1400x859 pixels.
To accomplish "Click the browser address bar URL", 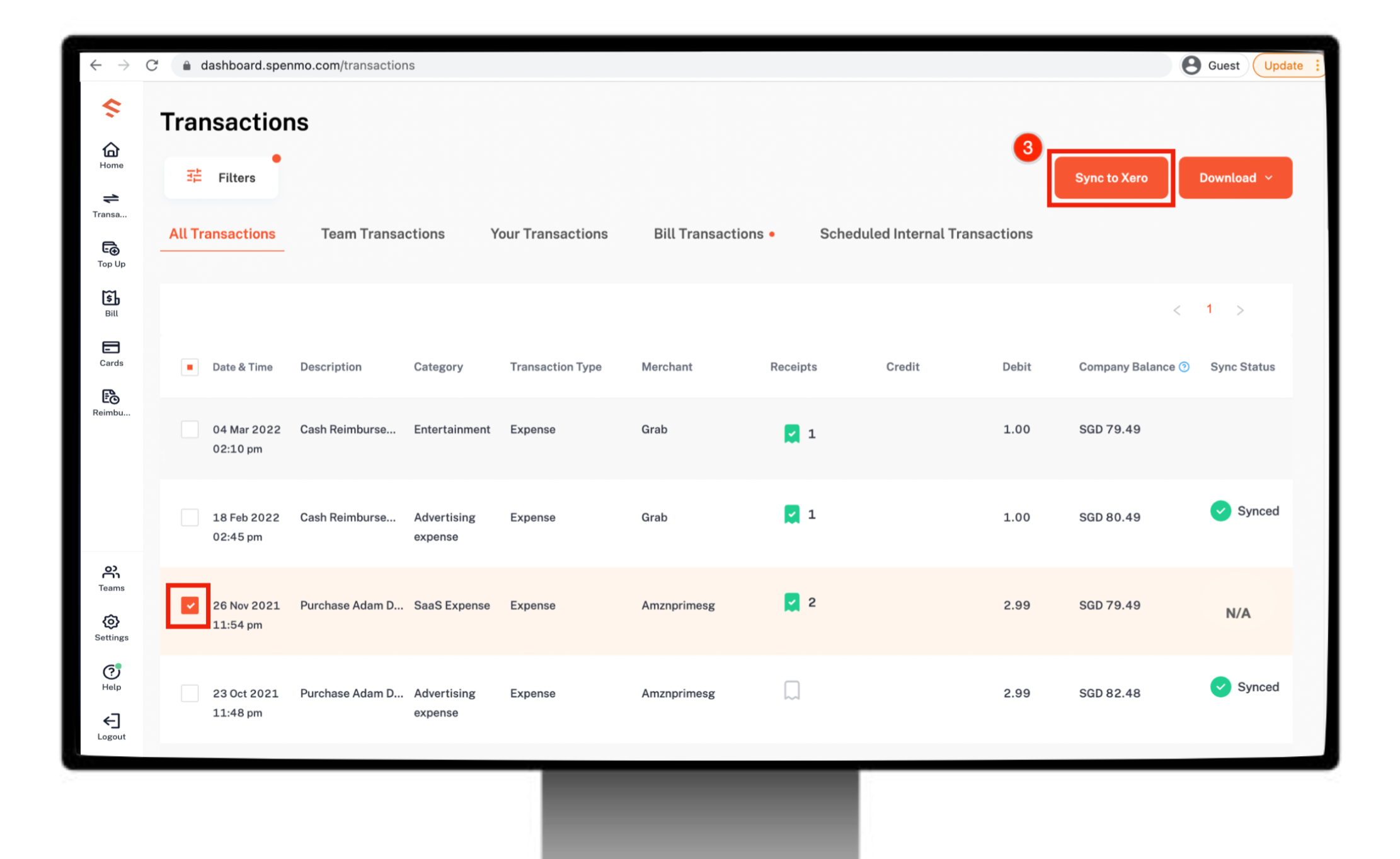I will (x=307, y=65).
